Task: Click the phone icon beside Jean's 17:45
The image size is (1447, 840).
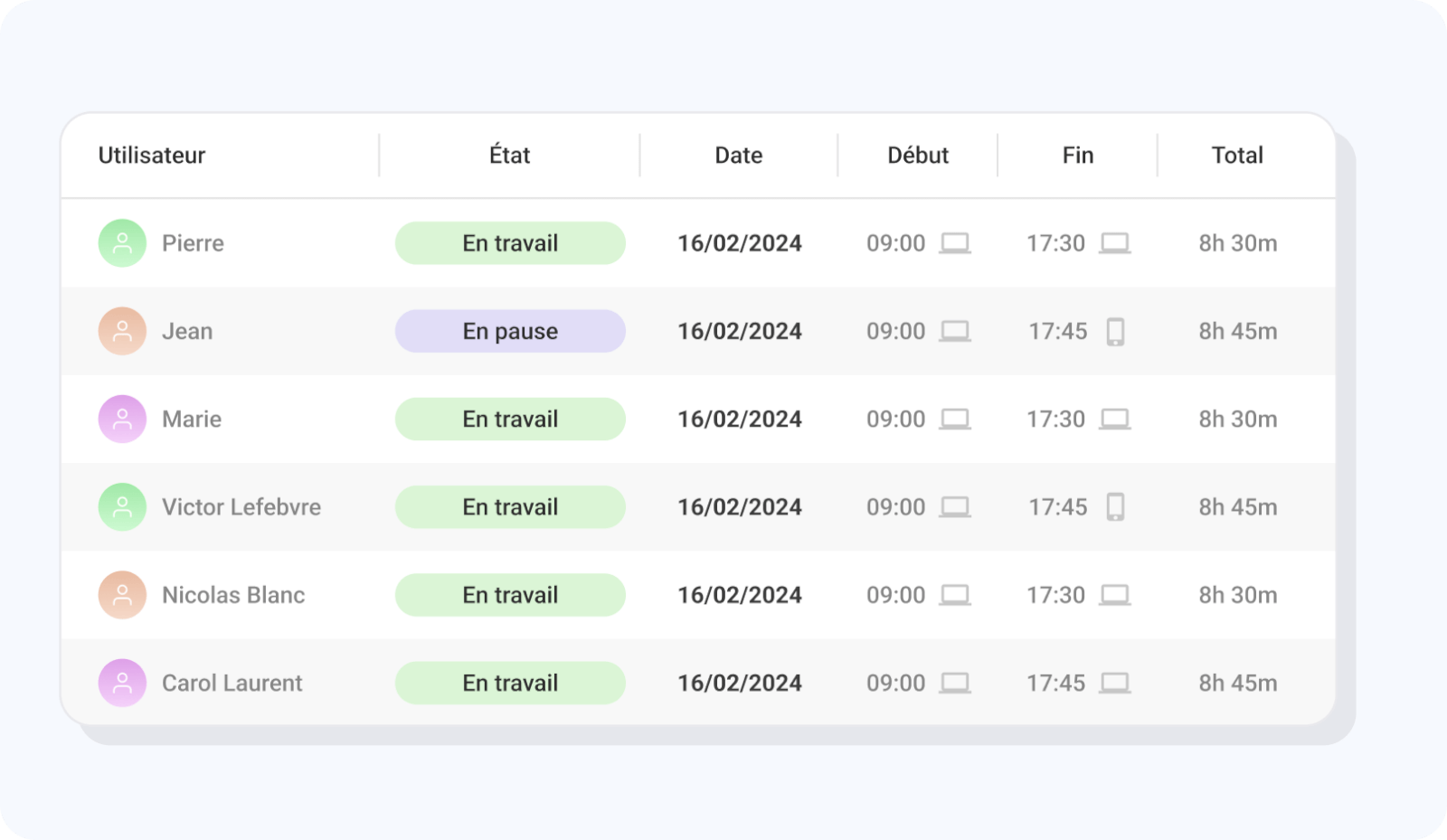Action: click(x=1115, y=332)
